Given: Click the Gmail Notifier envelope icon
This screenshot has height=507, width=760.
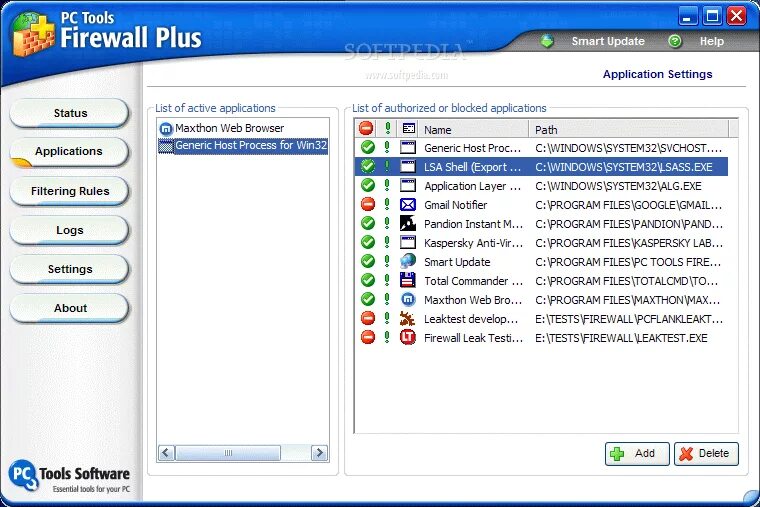Looking at the screenshot, I should [x=408, y=205].
